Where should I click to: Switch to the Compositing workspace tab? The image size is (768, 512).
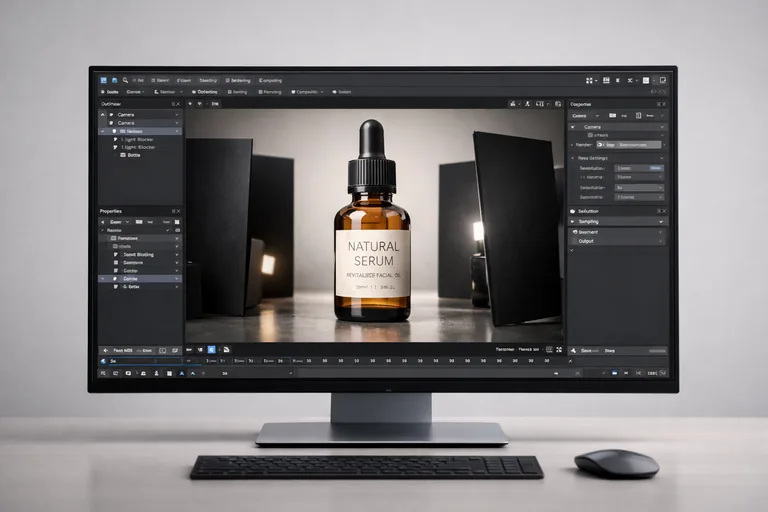tap(270, 80)
